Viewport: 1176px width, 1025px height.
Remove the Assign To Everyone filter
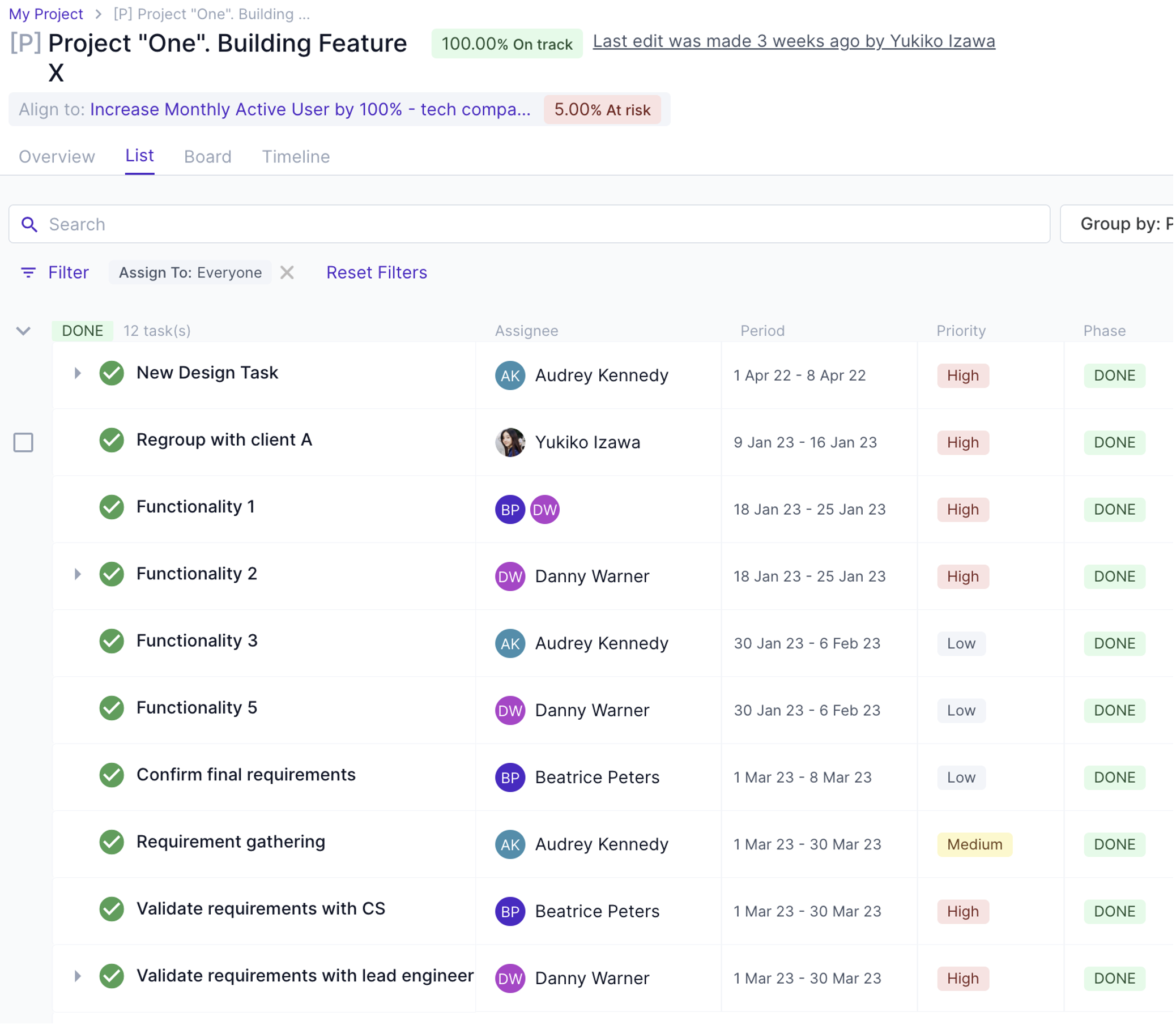pyautogui.click(x=287, y=273)
